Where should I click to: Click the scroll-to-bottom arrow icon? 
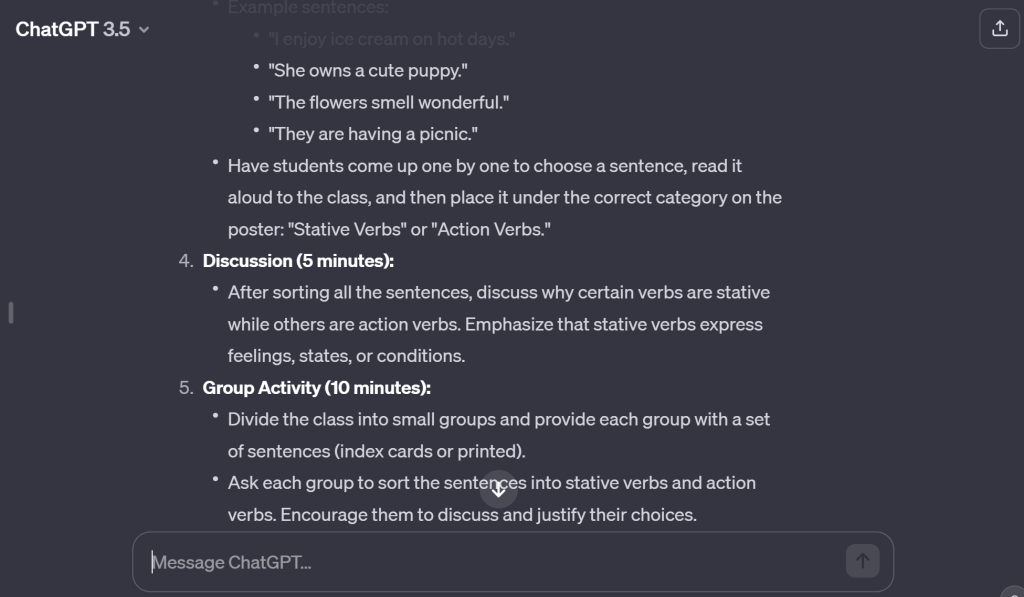[x=498, y=490]
